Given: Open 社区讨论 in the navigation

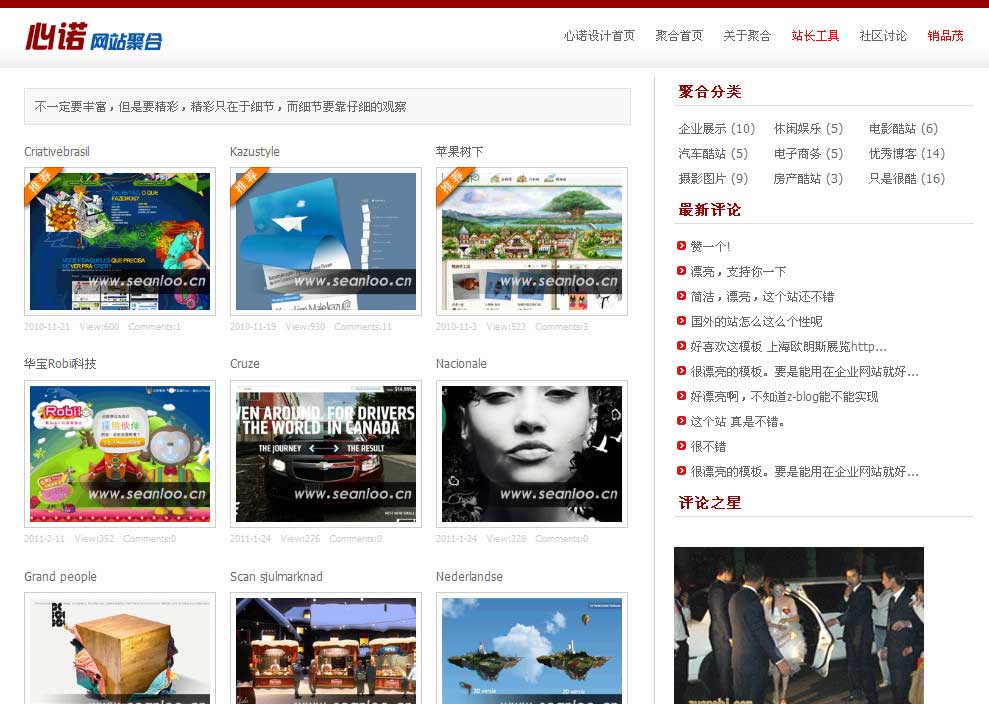Looking at the screenshot, I should 883,36.
